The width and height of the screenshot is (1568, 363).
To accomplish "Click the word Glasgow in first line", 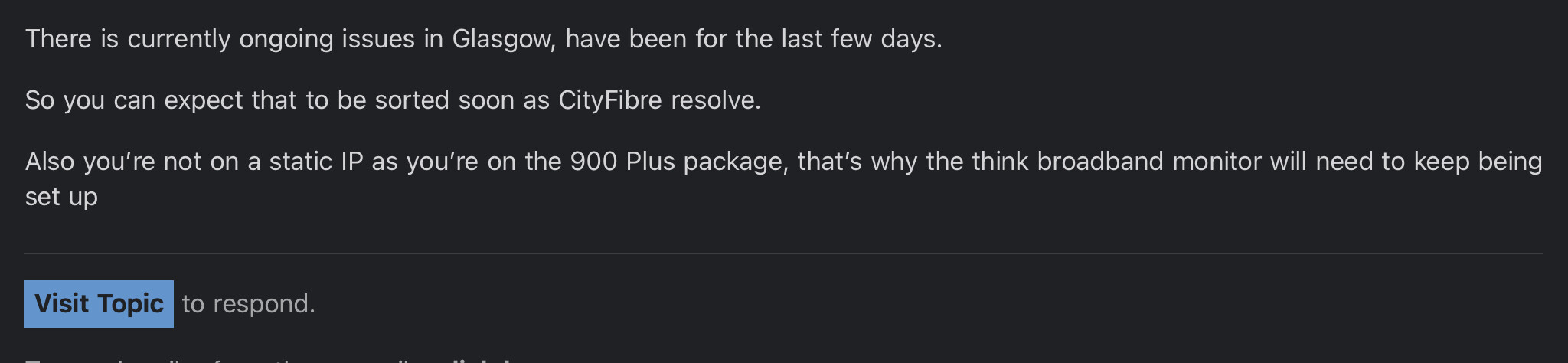I will [504, 39].
